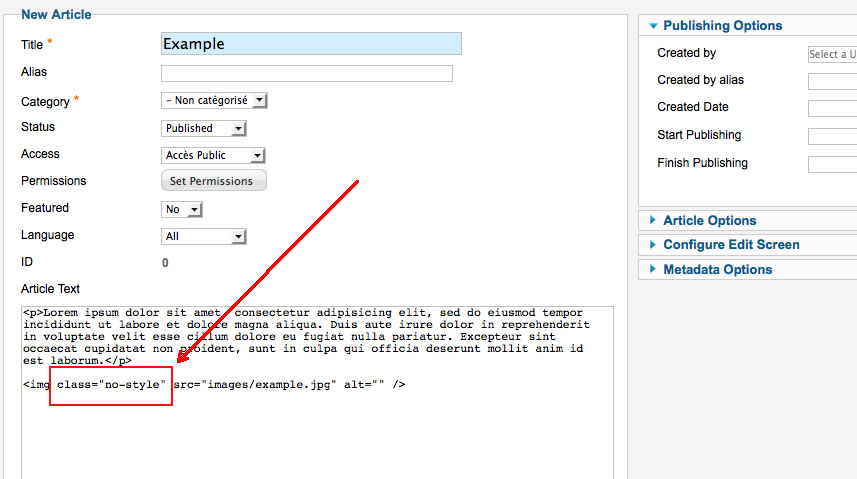Open the Status dropdown showing Published

point(203,128)
